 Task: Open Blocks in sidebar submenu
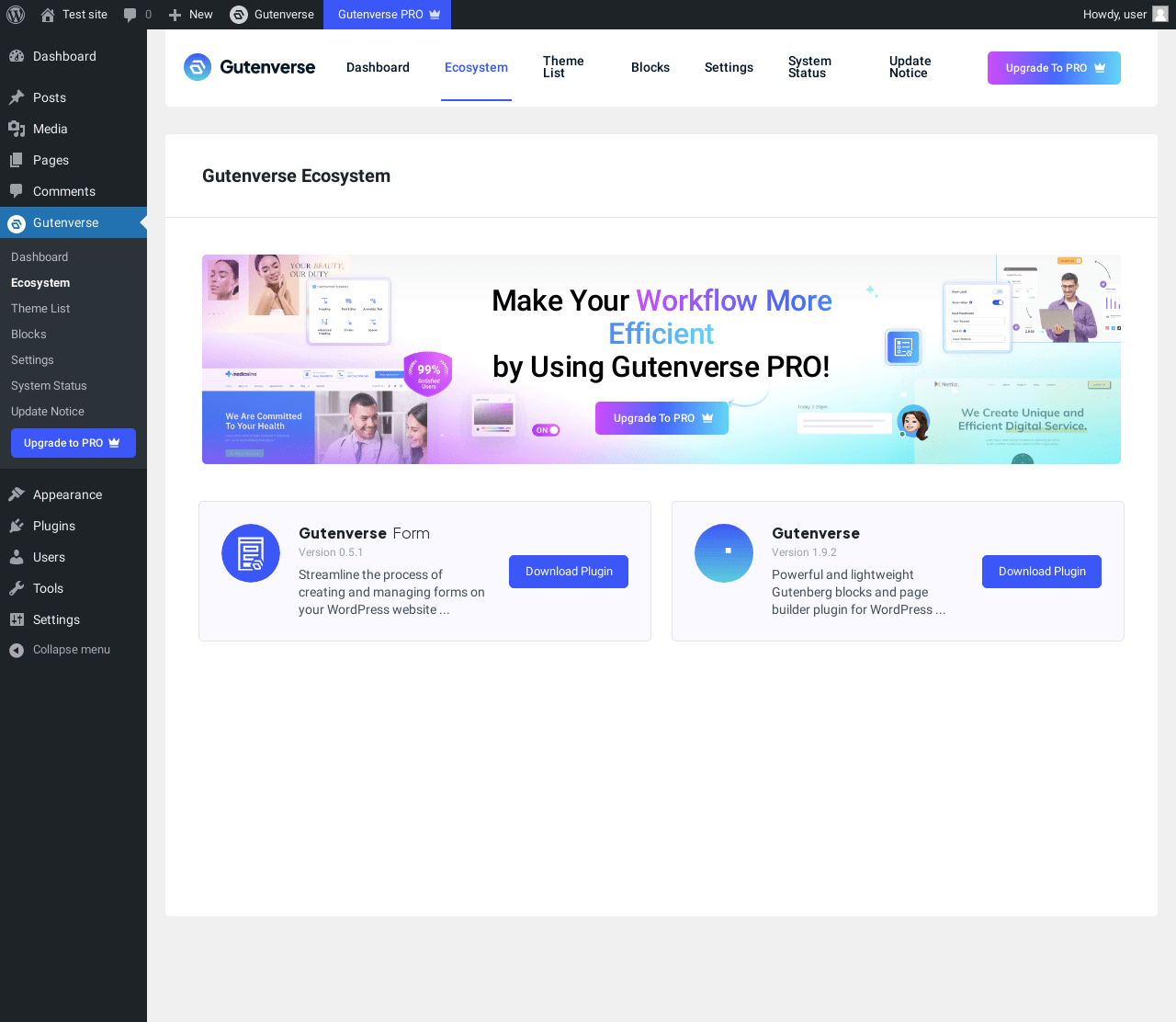pyautogui.click(x=28, y=335)
